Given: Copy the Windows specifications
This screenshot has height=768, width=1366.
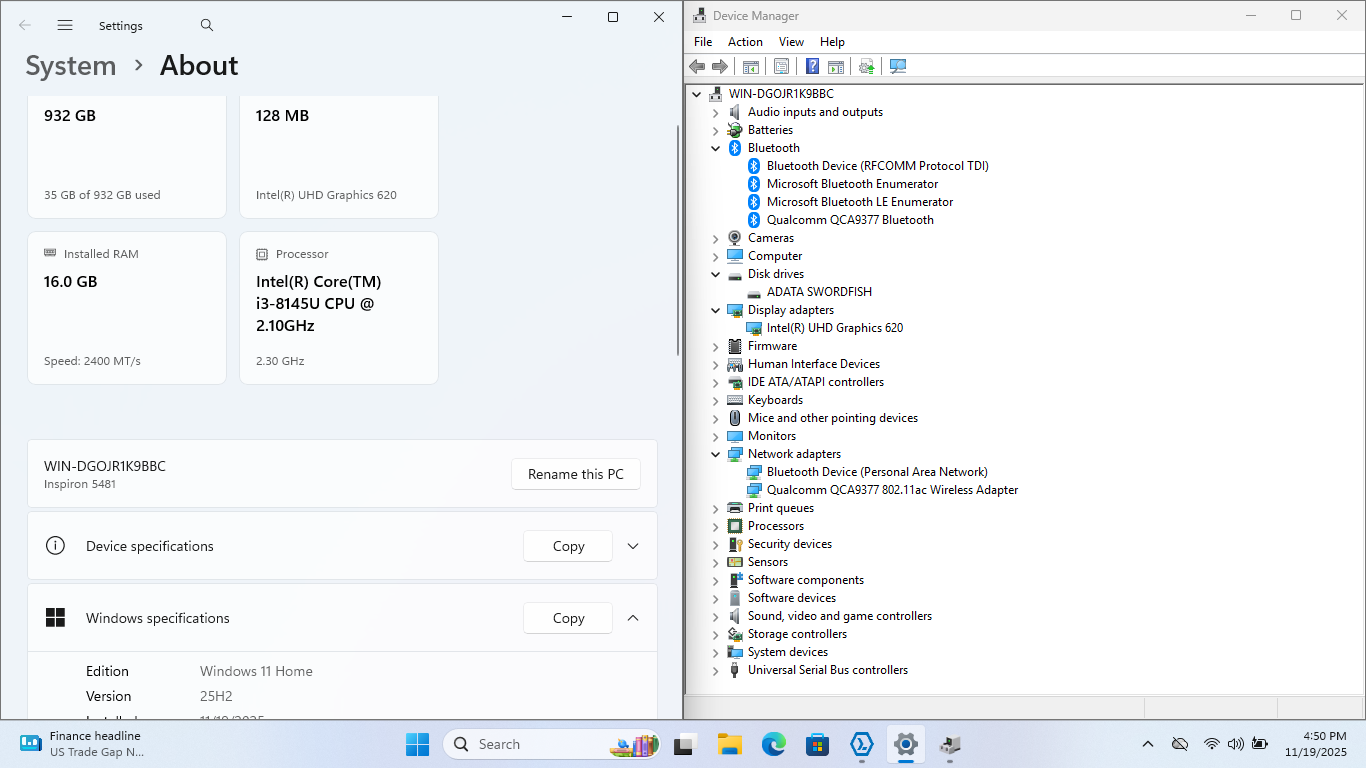Looking at the screenshot, I should 568,618.
